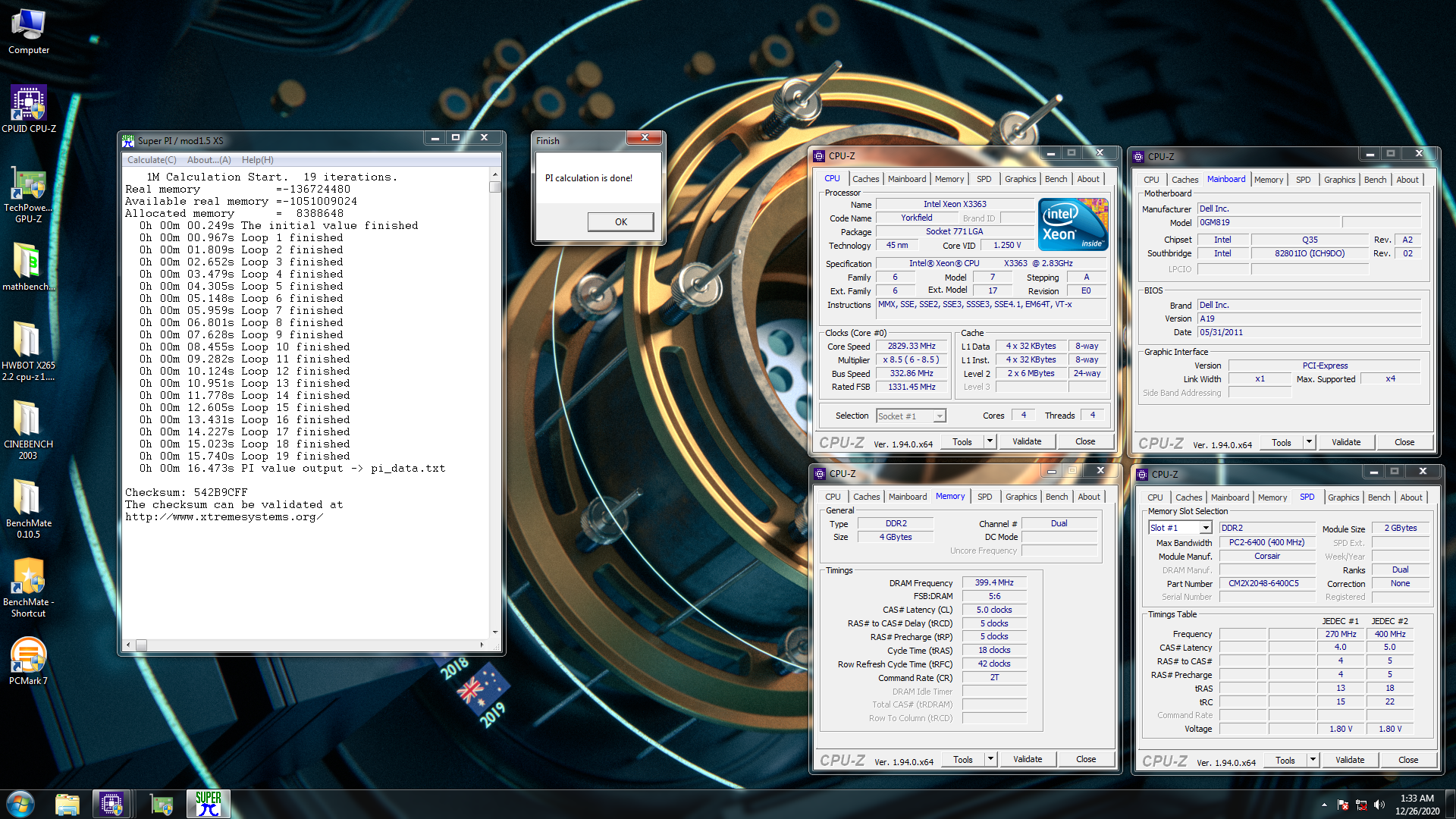Open the Computer desktop icon

click(x=29, y=32)
